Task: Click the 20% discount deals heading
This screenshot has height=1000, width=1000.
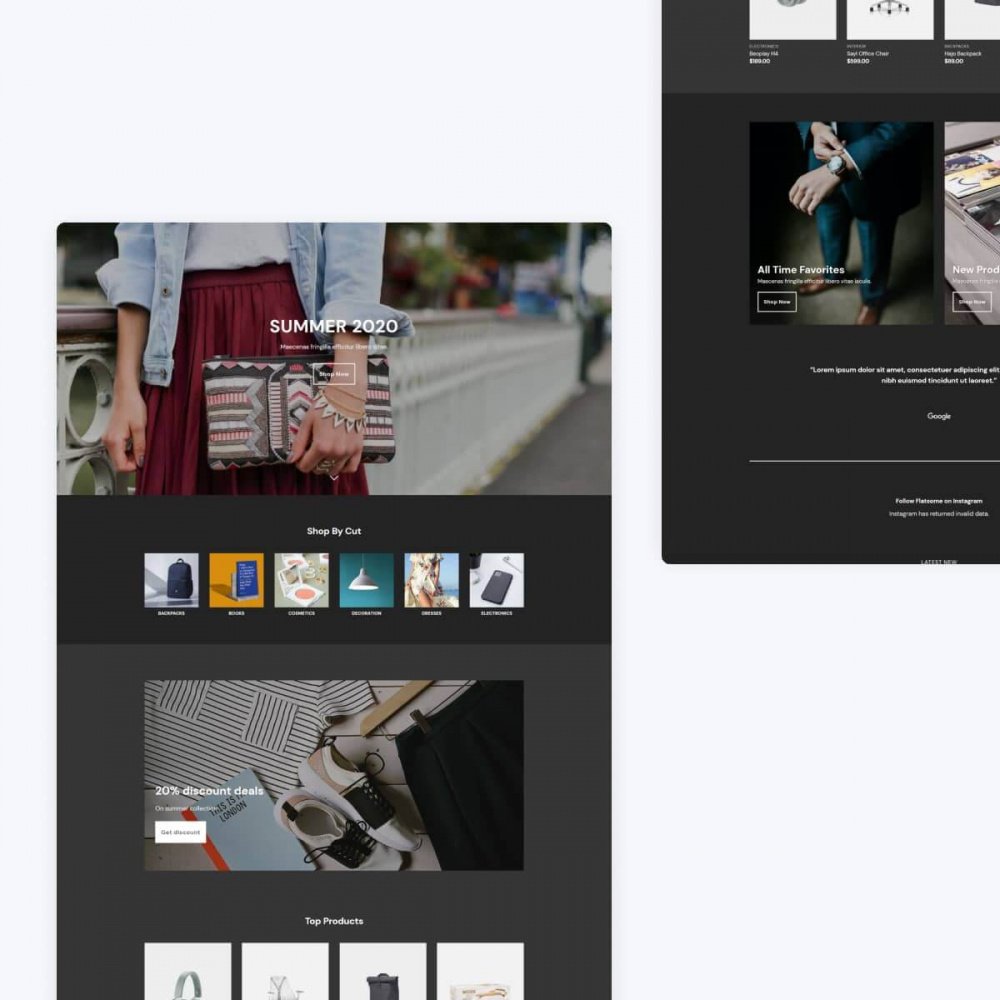Action: [209, 791]
